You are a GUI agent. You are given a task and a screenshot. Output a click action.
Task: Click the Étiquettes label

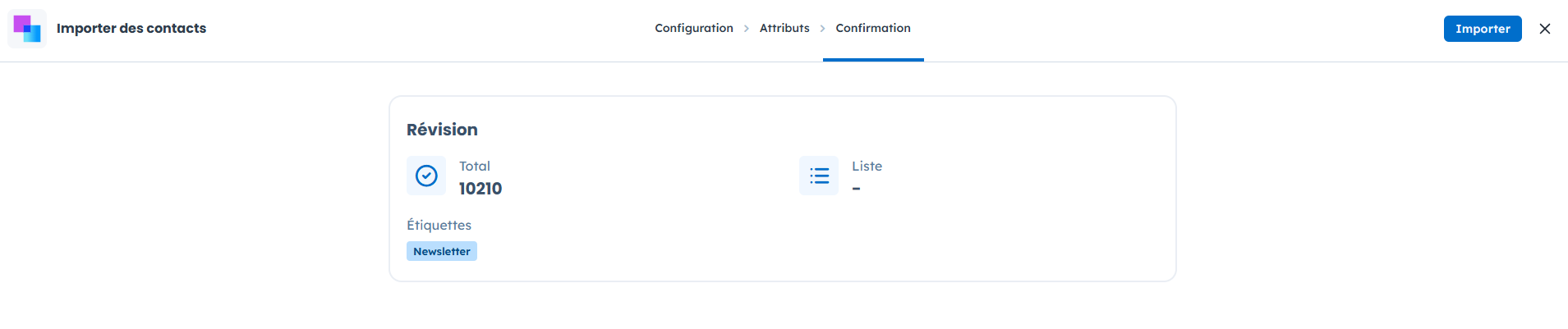tap(439, 225)
